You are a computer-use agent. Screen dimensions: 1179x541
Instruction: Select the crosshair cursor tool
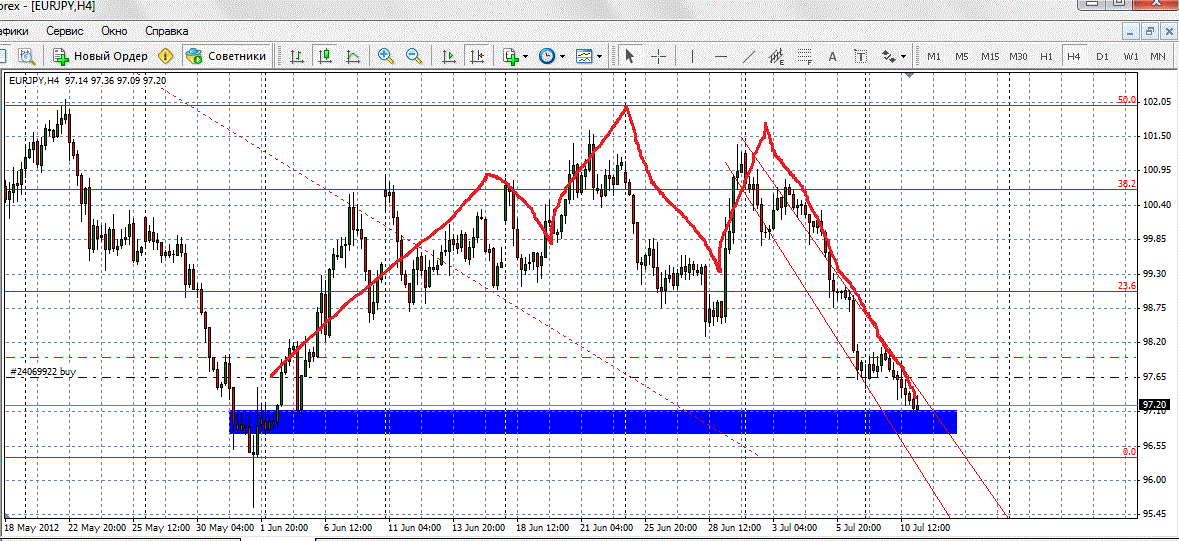click(657, 56)
